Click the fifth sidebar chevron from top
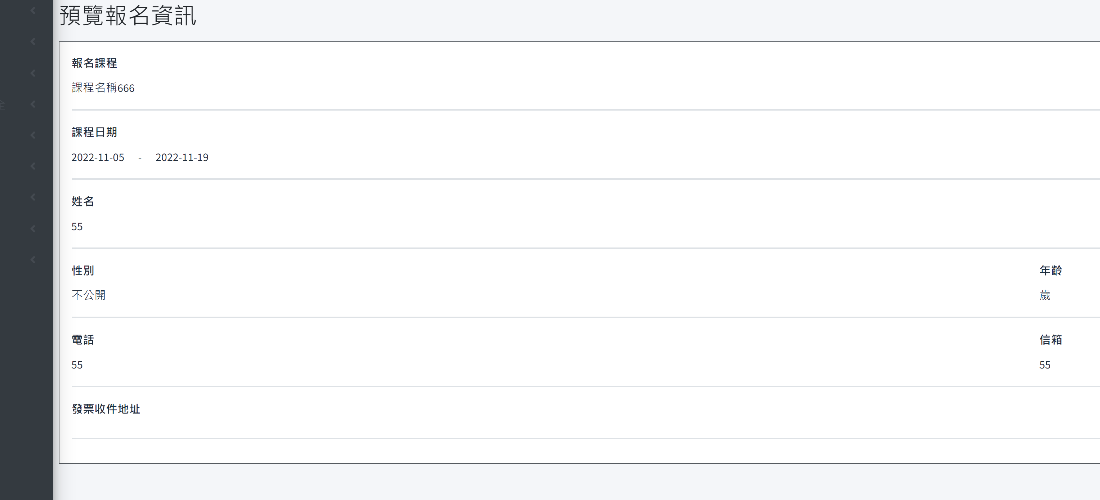Screen dimensions: 1100x500 [33, 134]
